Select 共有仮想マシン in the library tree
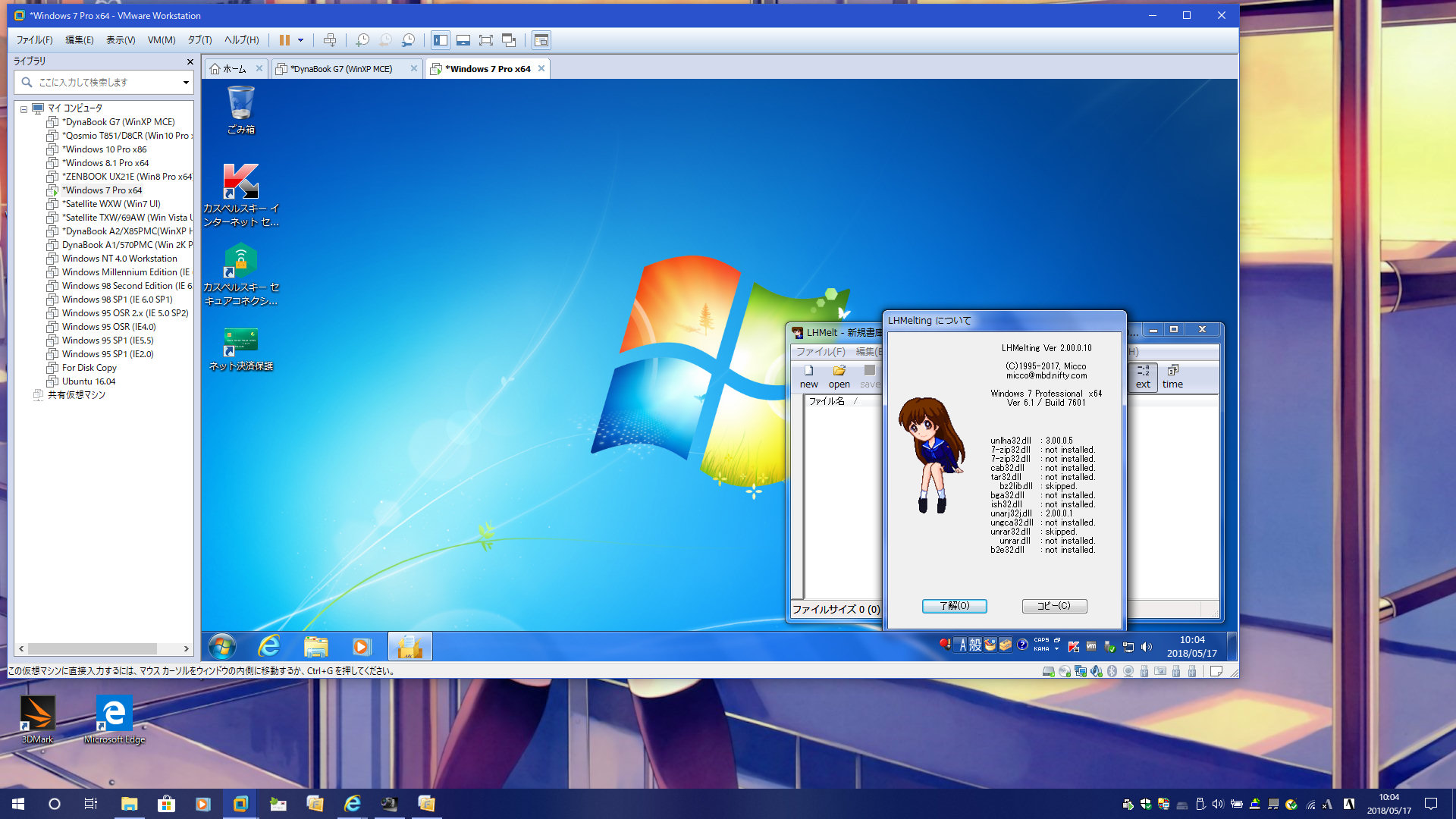Image resolution: width=1456 pixels, height=819 pixels. point(76,395)
